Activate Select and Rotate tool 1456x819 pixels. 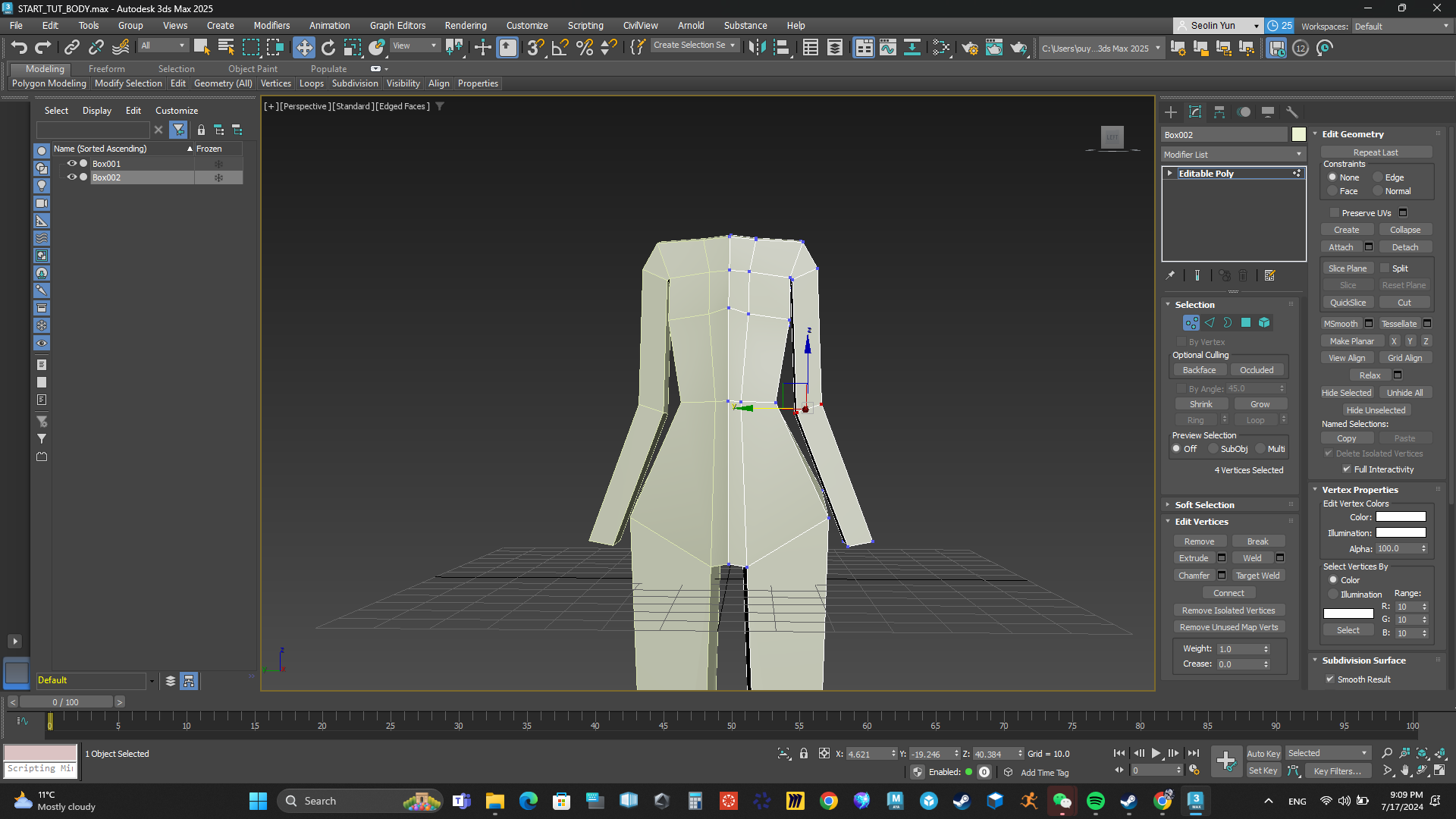(328, 48)
